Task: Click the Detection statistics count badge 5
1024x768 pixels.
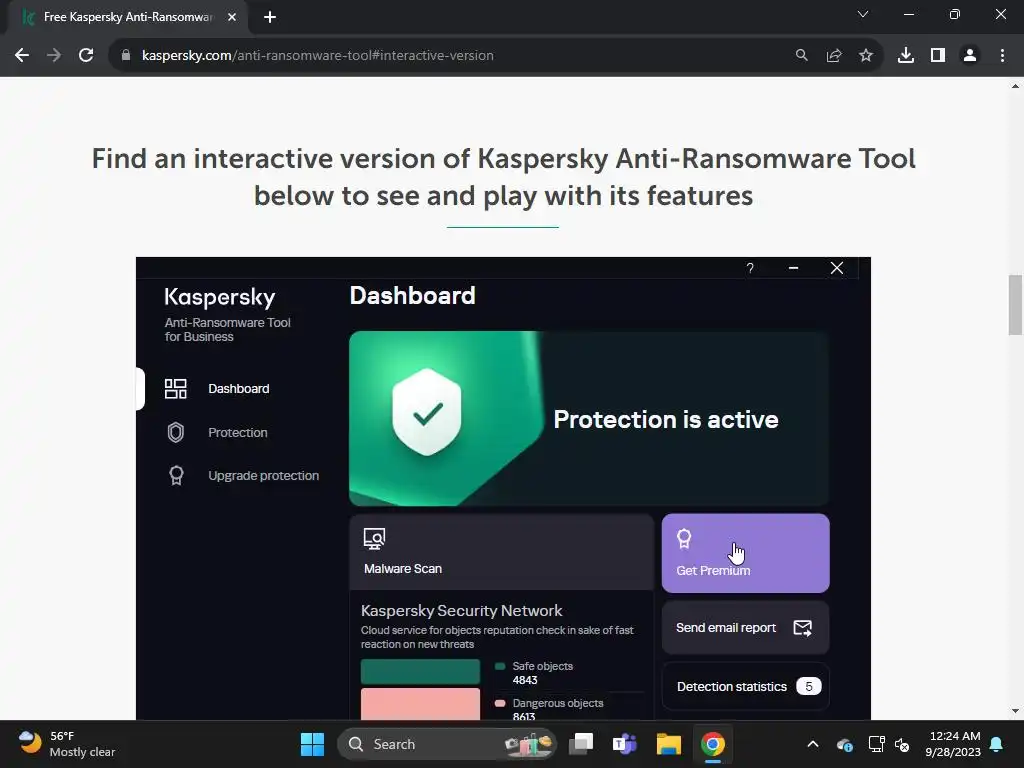Action: tap(808, 686)
